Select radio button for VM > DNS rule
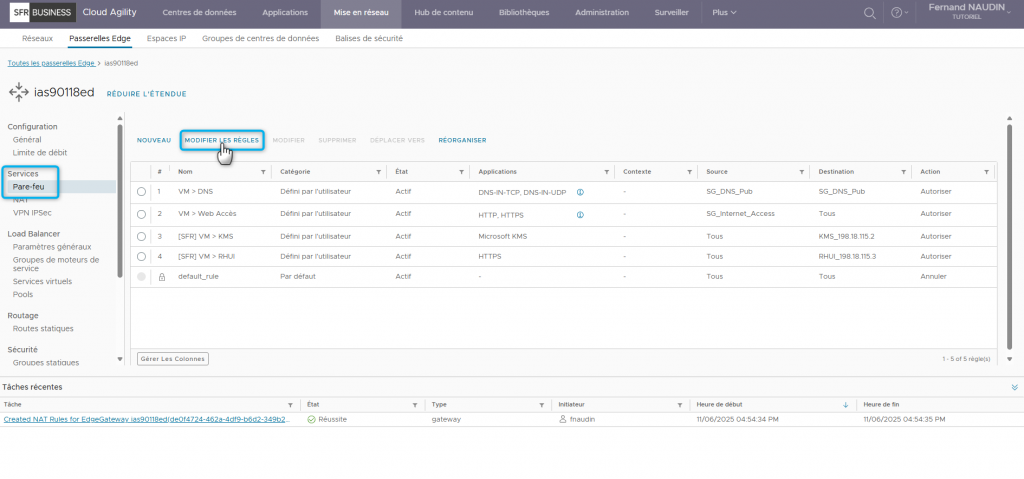Image resolution: width=1024 pixels, height=479 pixels. (141, 191)
